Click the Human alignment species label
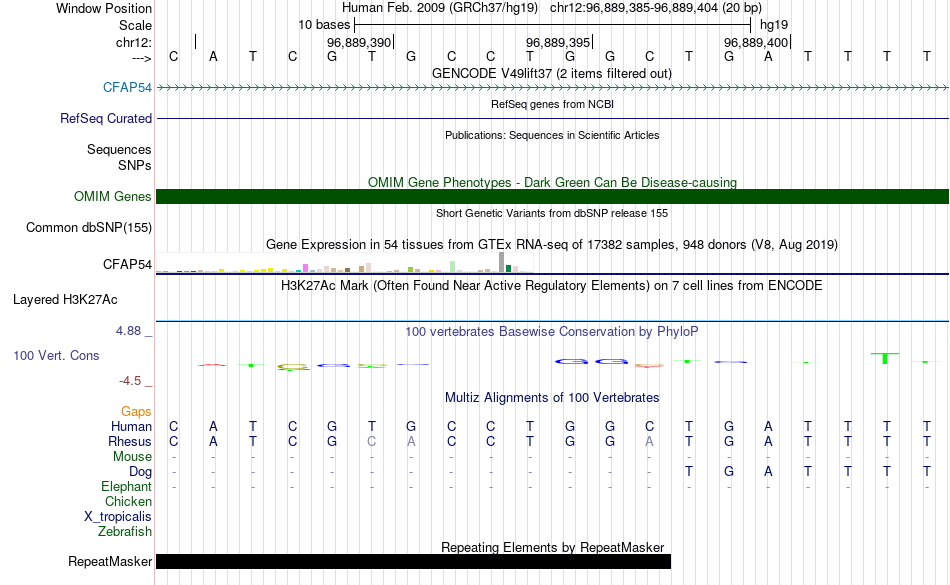 131,426
